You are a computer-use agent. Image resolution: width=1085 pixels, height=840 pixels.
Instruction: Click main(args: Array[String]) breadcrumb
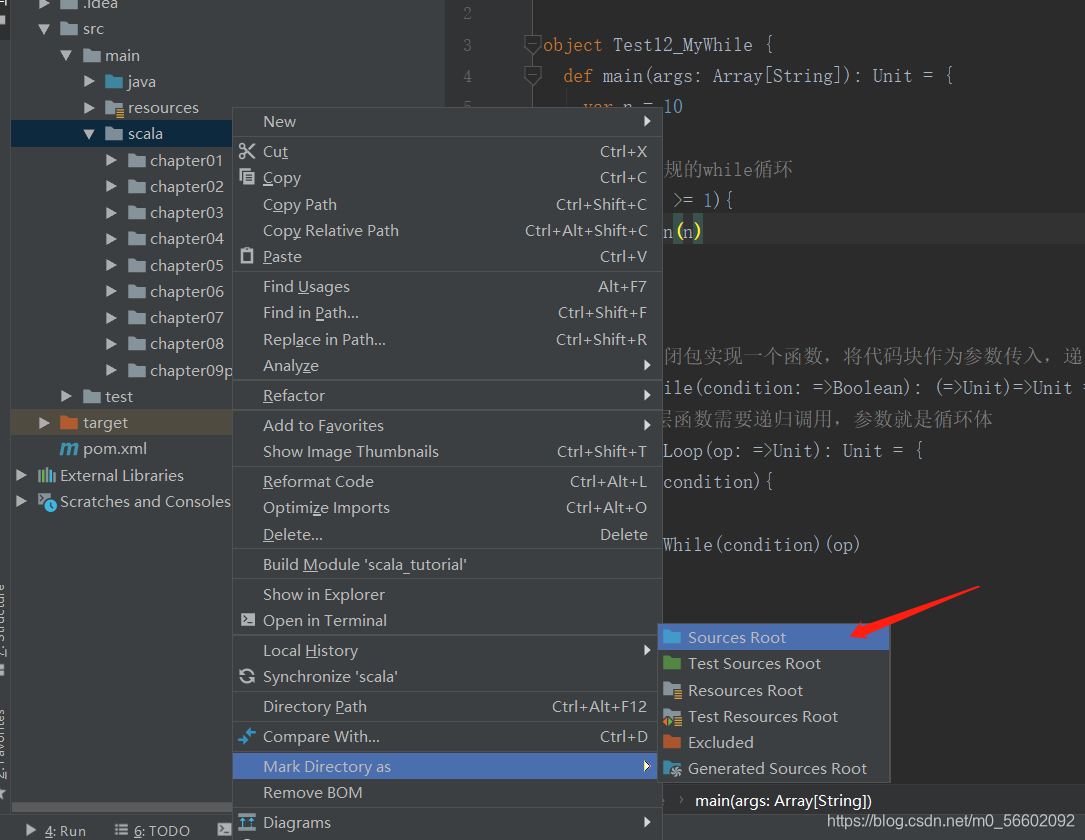click(783, 801)
